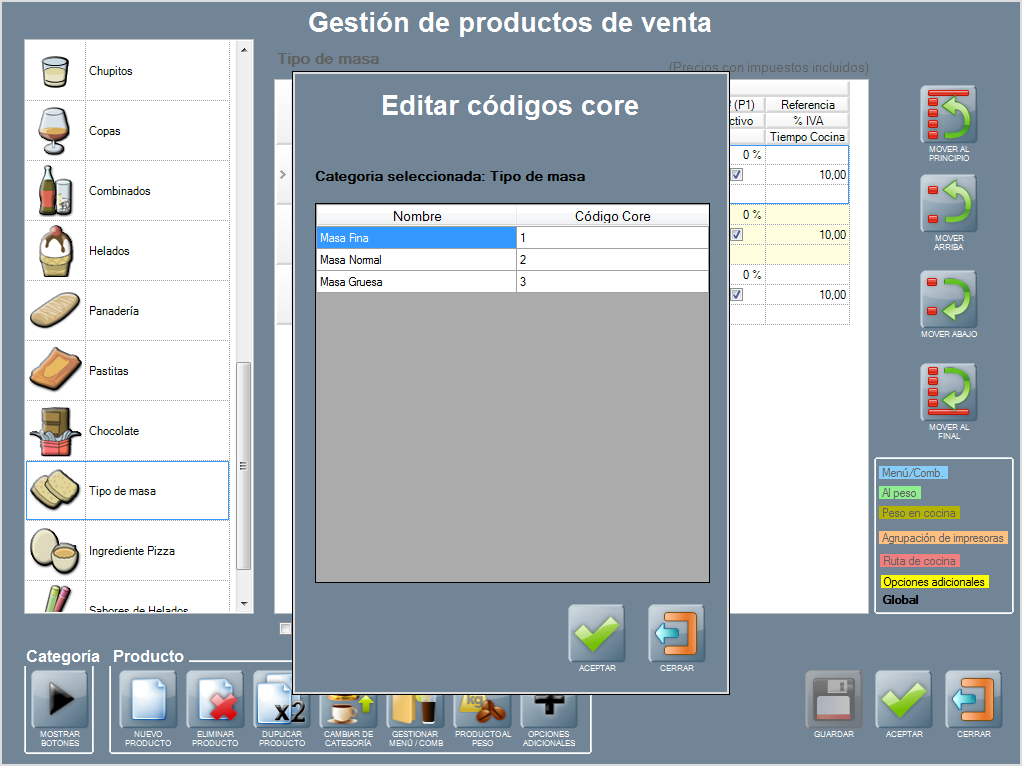
Task: Edit the Código Core cell for Masa Normal
Action: click(612, 260)
